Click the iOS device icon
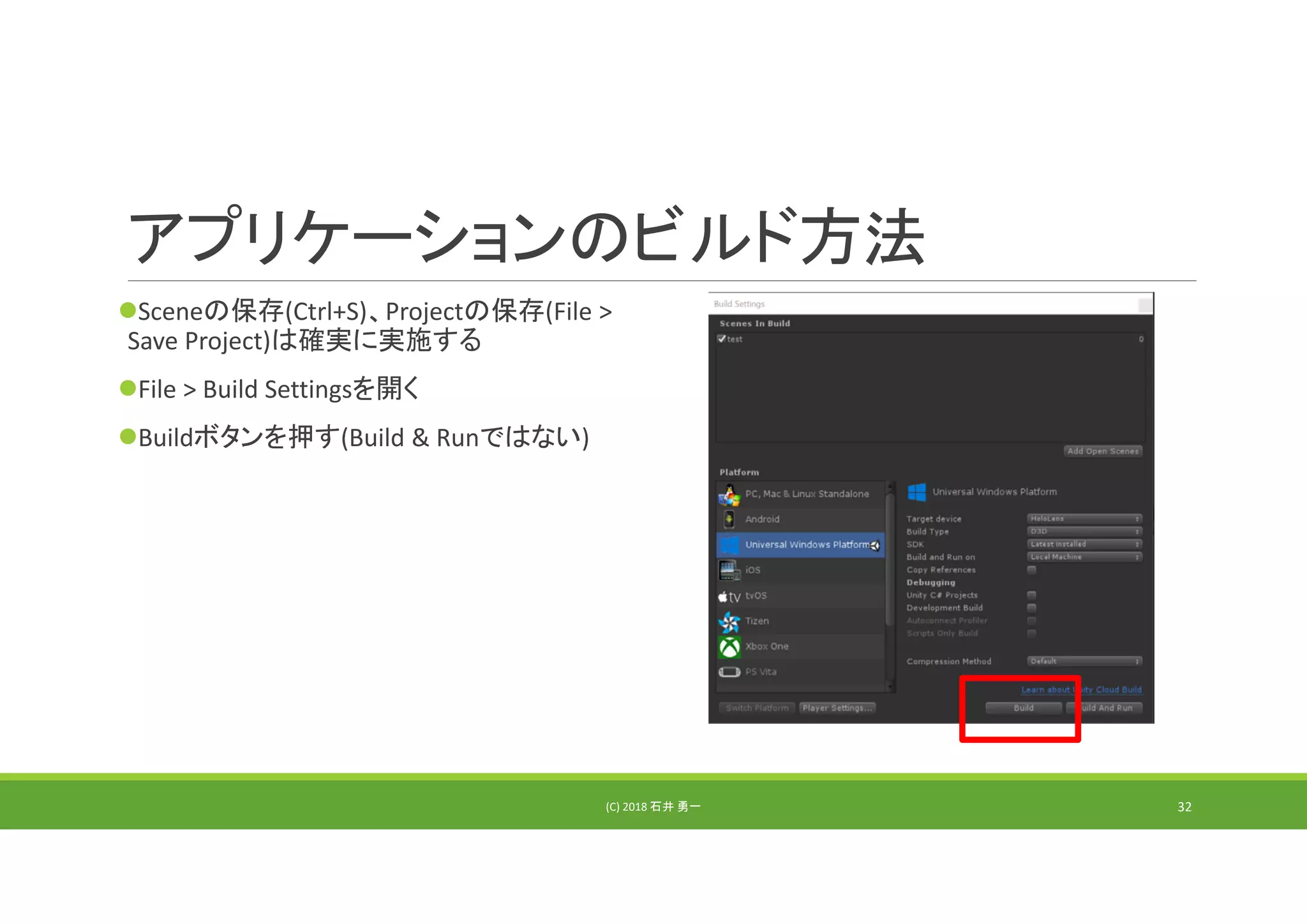This screenshot has height=924, width=1307. click(728, 570)
